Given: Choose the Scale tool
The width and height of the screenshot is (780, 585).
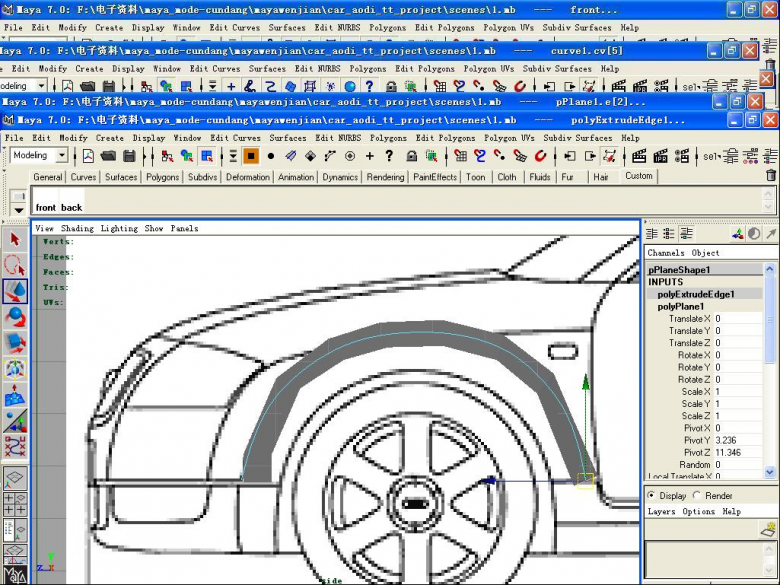Looking at the screenshot, I should [15, 343].
